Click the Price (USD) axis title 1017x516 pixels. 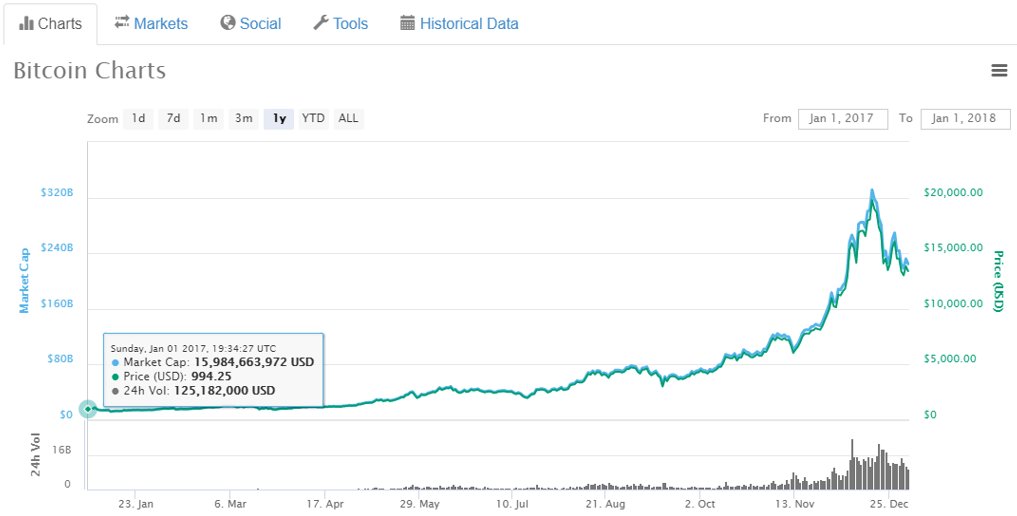(x=998, y=281)
